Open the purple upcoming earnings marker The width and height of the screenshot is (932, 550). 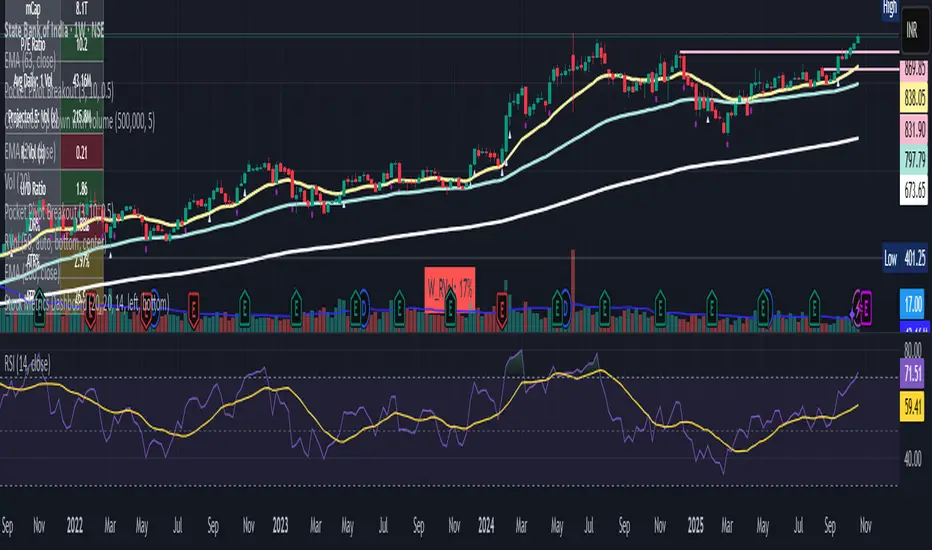[x=866, y=308]
